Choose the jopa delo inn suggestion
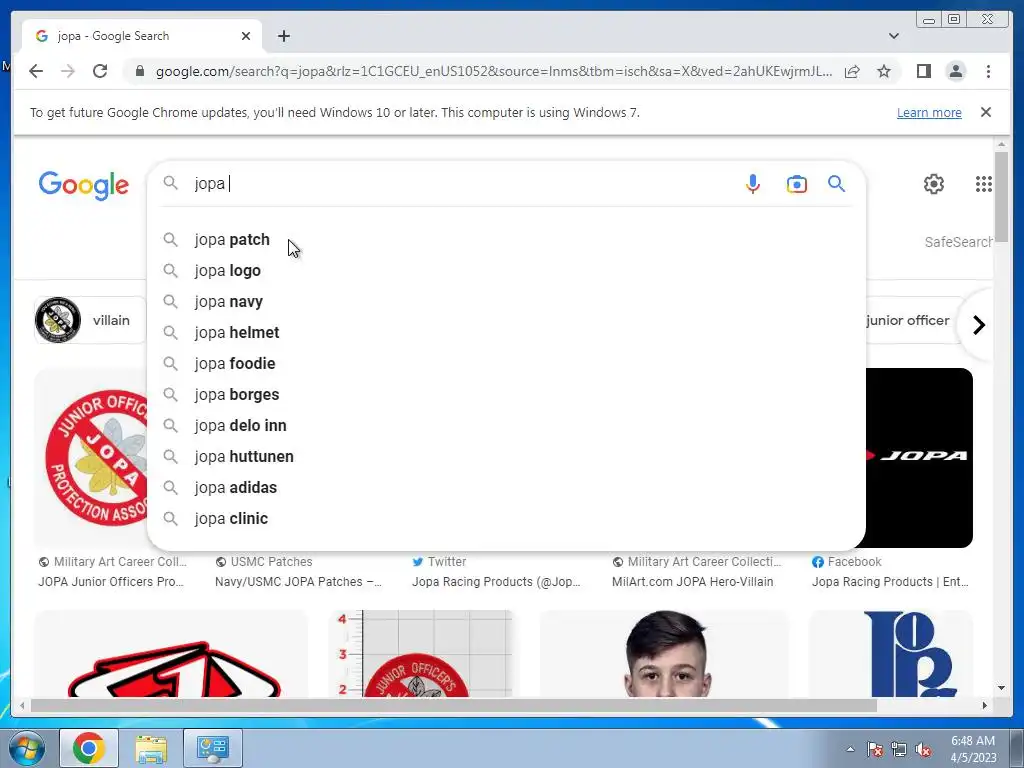 506,426
